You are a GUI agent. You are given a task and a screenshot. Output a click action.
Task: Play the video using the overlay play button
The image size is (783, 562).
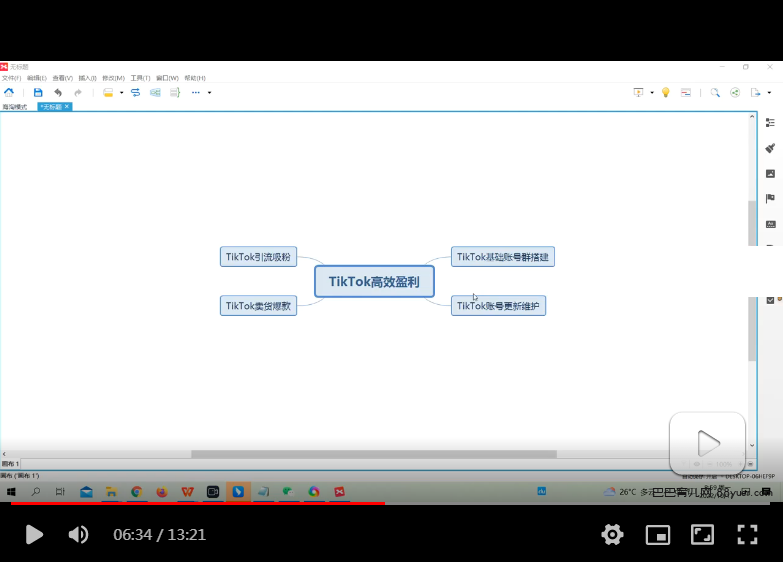(x=708, y=443)
